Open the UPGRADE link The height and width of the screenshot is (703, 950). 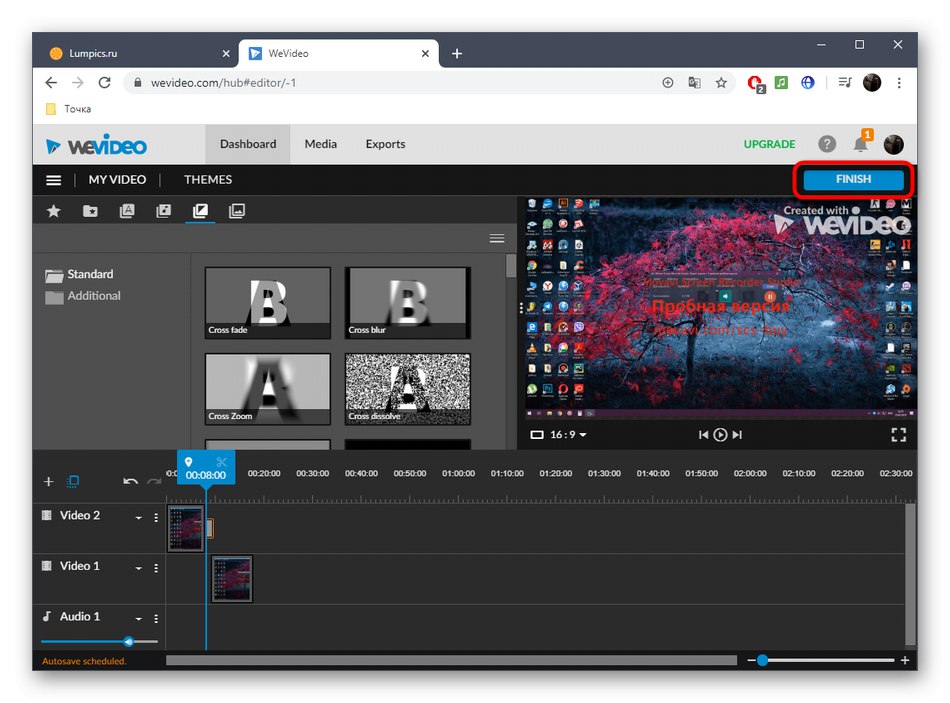click(x=769, y=144)
